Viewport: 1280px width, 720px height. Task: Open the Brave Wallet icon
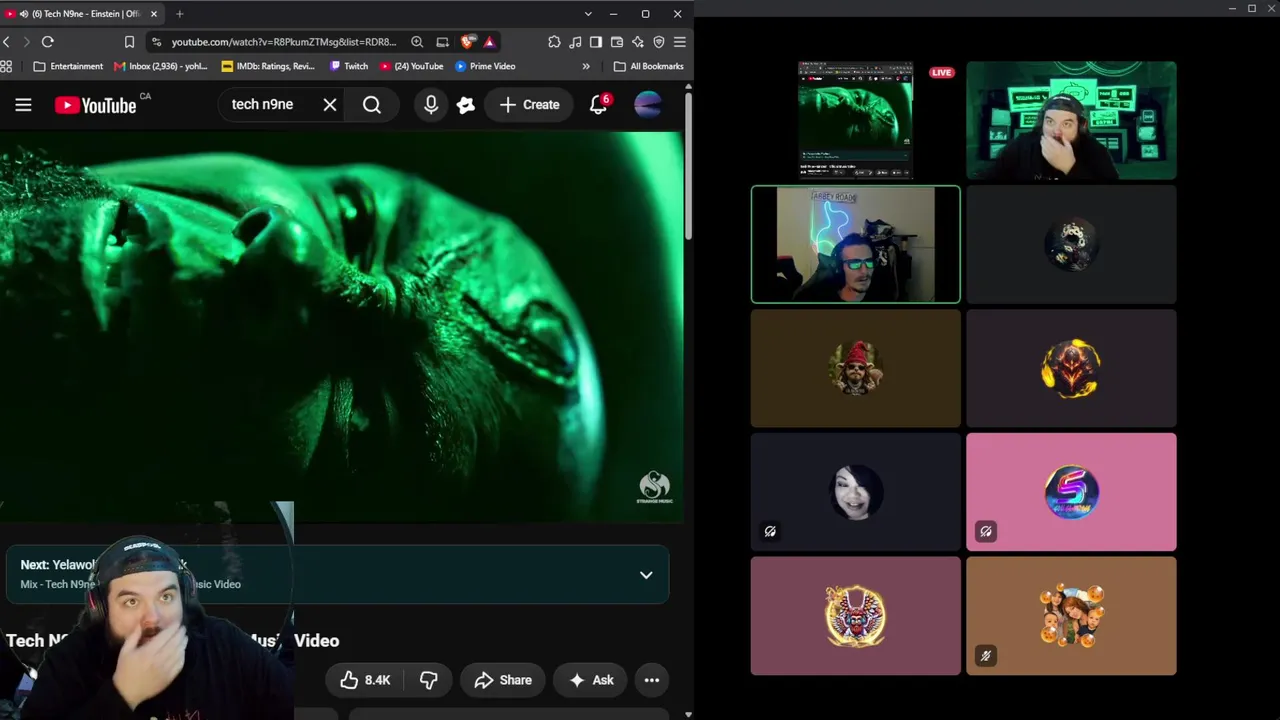tap(617, 42)
